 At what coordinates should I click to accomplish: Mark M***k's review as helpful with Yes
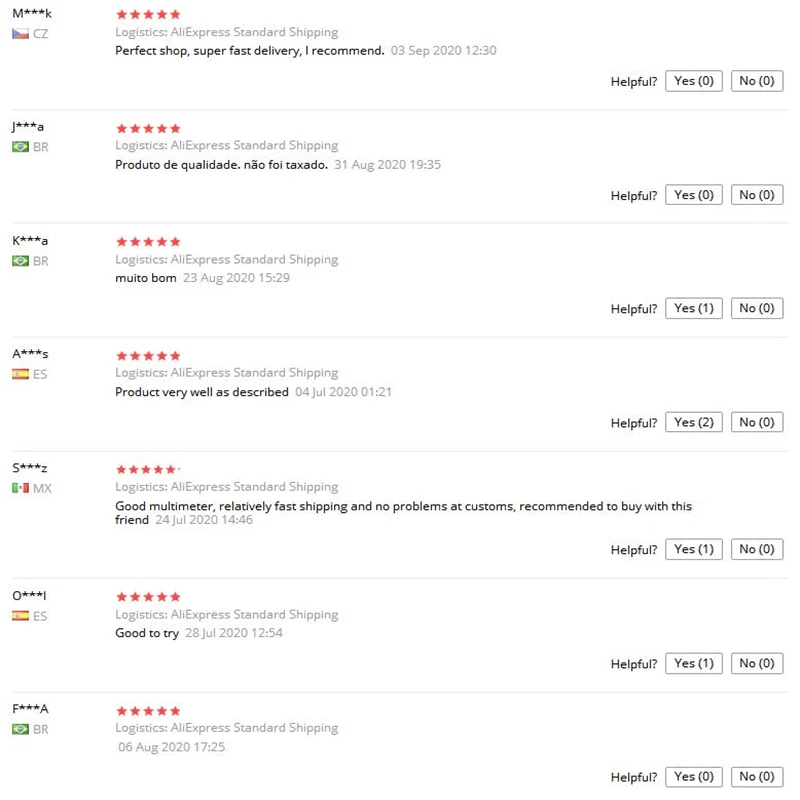tap(694, 81)
